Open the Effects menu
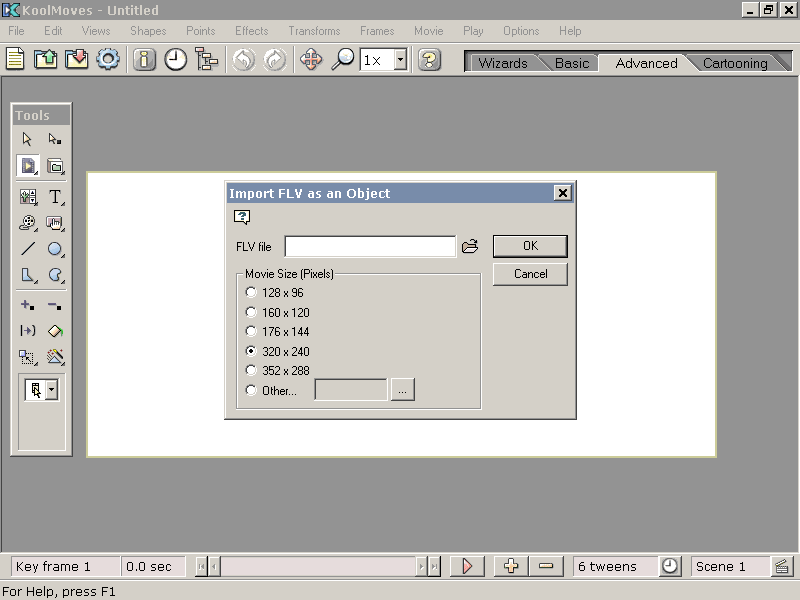This screenshot has width=800, height=600. pyautogui.click(x=252, y=31)
